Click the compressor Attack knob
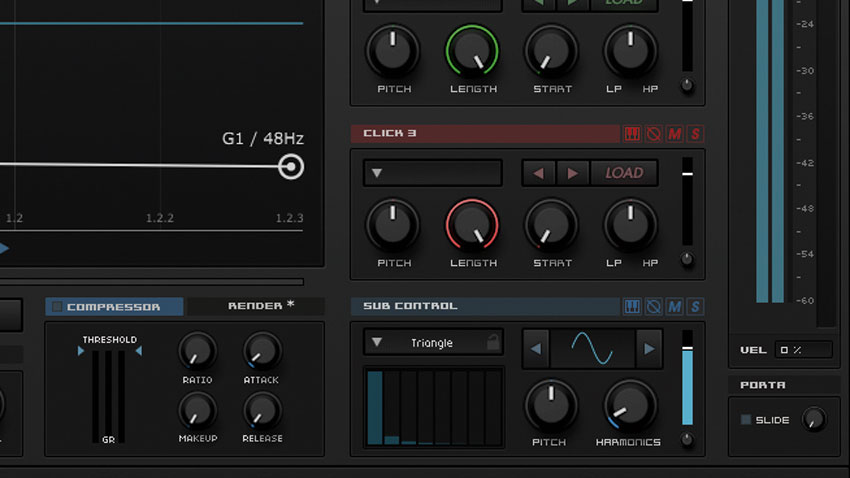This screenshot has width=850, height=478. pyautogui.click(x=262, y=351)
